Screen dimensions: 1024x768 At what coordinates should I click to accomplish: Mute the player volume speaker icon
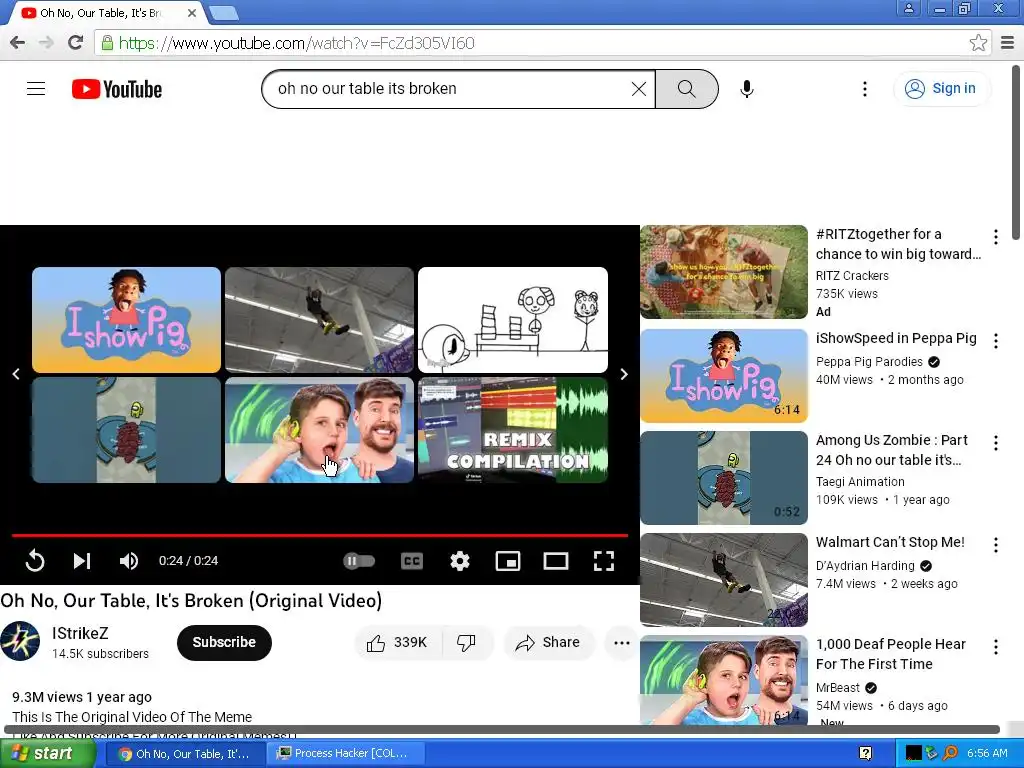tap(129, 561)
